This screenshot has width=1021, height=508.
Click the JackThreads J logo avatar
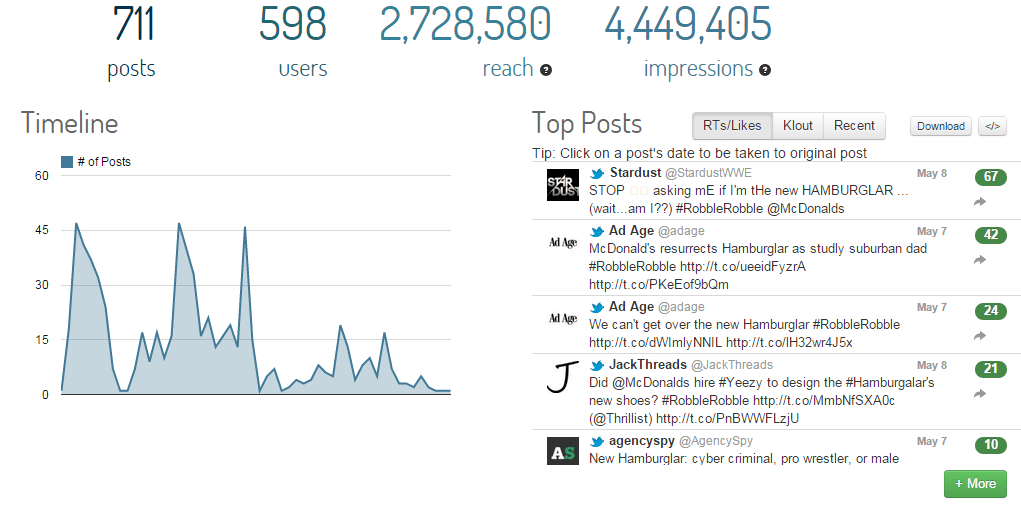(563, 378)
